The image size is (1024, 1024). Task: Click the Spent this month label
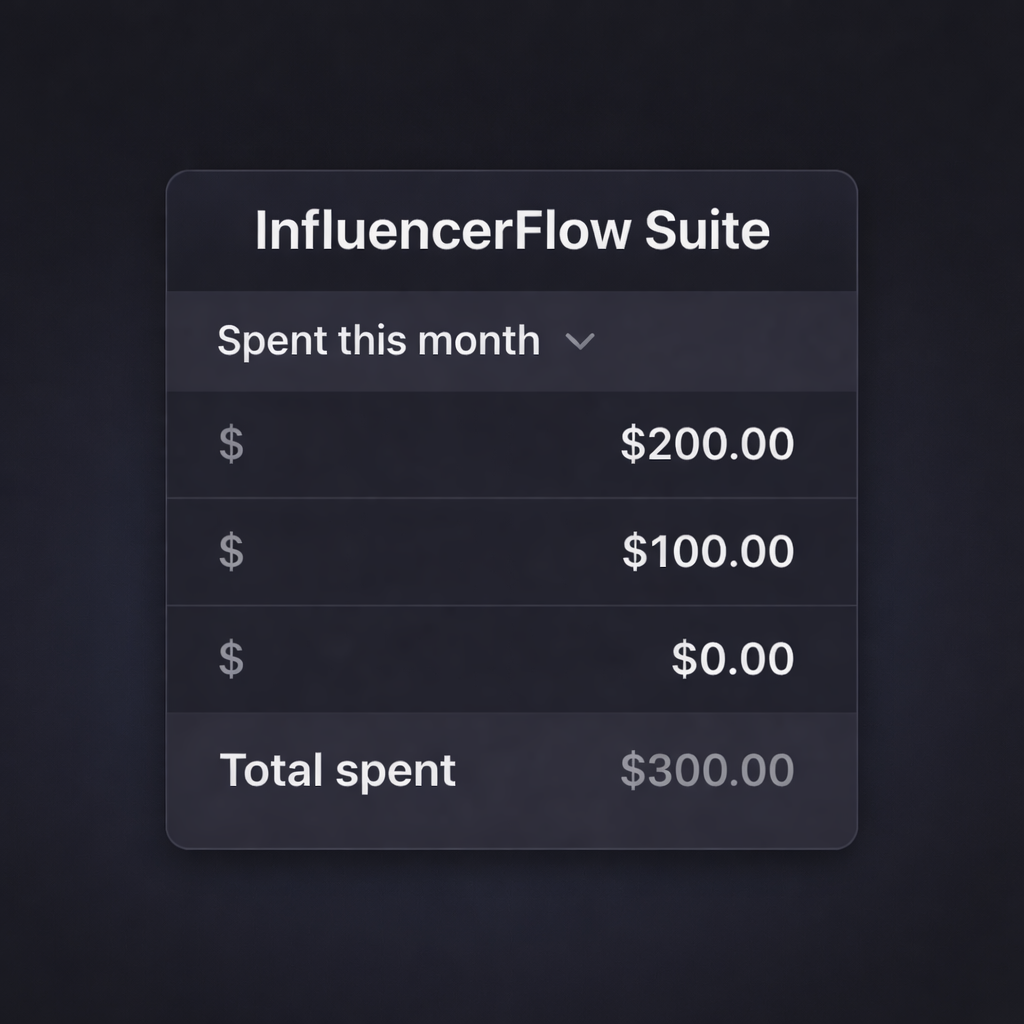click(378, 340)
